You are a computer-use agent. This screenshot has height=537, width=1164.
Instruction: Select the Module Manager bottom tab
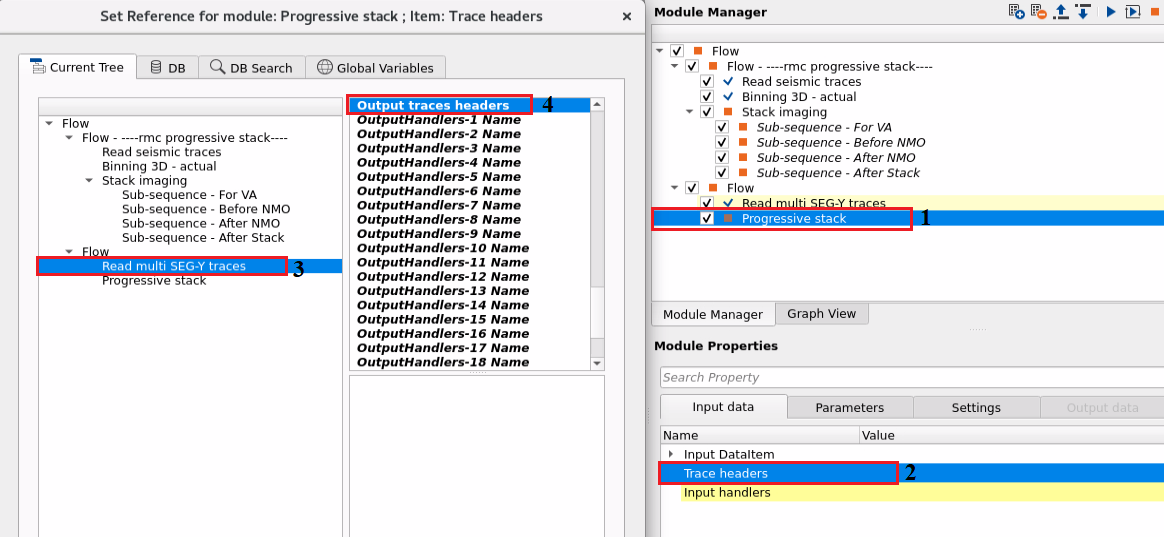click(713, 314)
